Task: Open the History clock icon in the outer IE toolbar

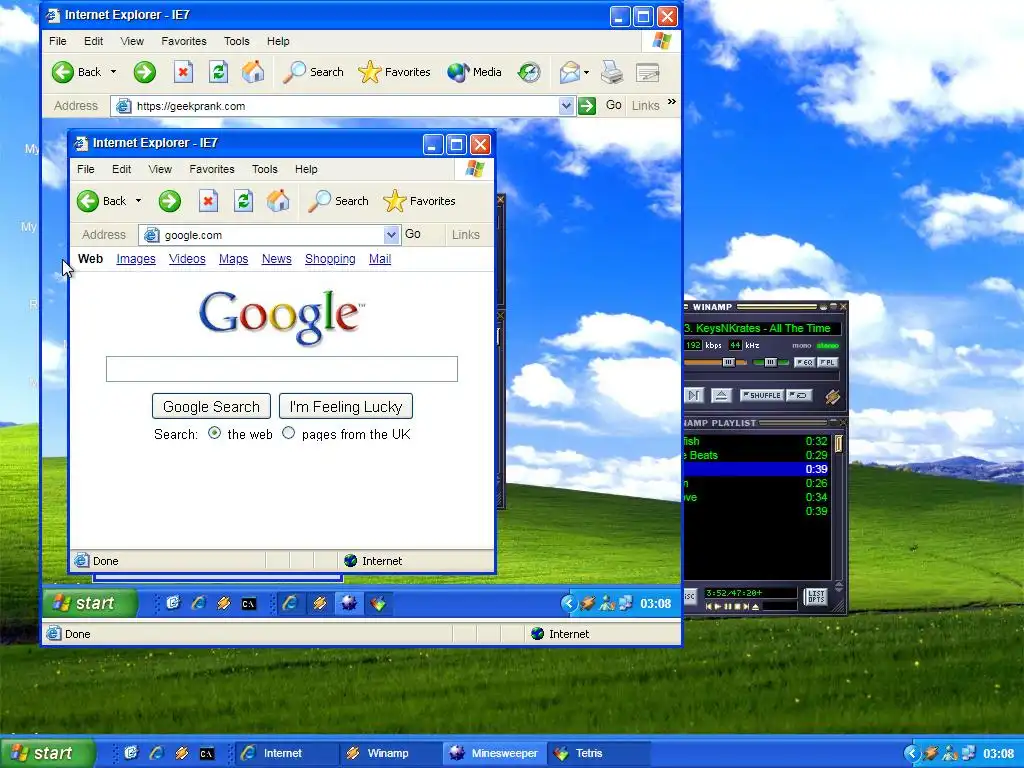Action: pyautogui.click(x=529, y=72)
